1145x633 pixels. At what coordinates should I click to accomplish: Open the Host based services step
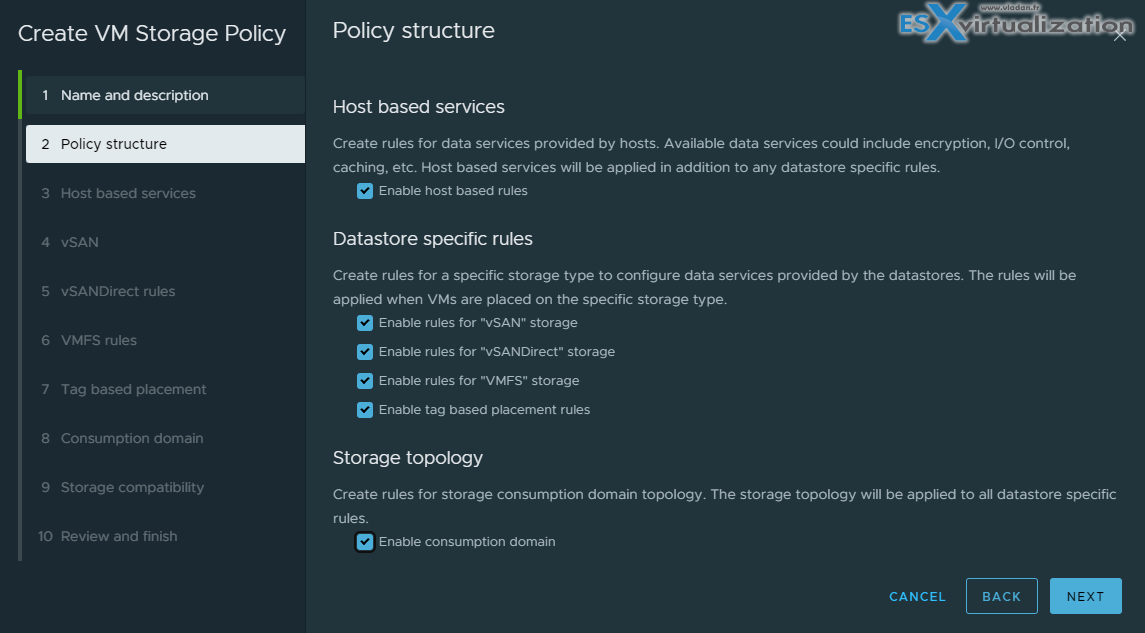125,193
